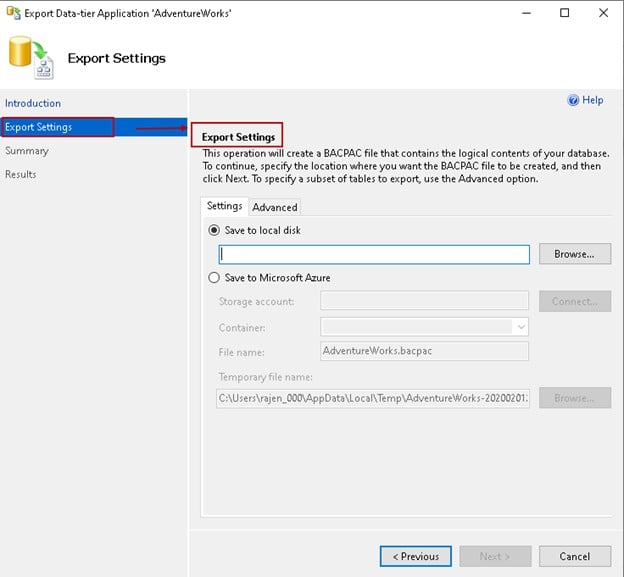Browse for local disk save location
624x577 pixels.
[574, 254]
